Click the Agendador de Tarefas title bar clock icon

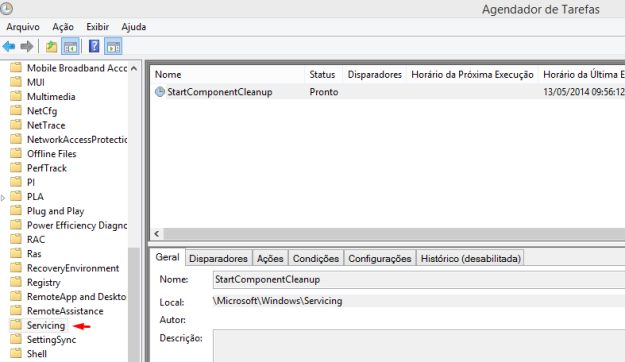point(6,8)
